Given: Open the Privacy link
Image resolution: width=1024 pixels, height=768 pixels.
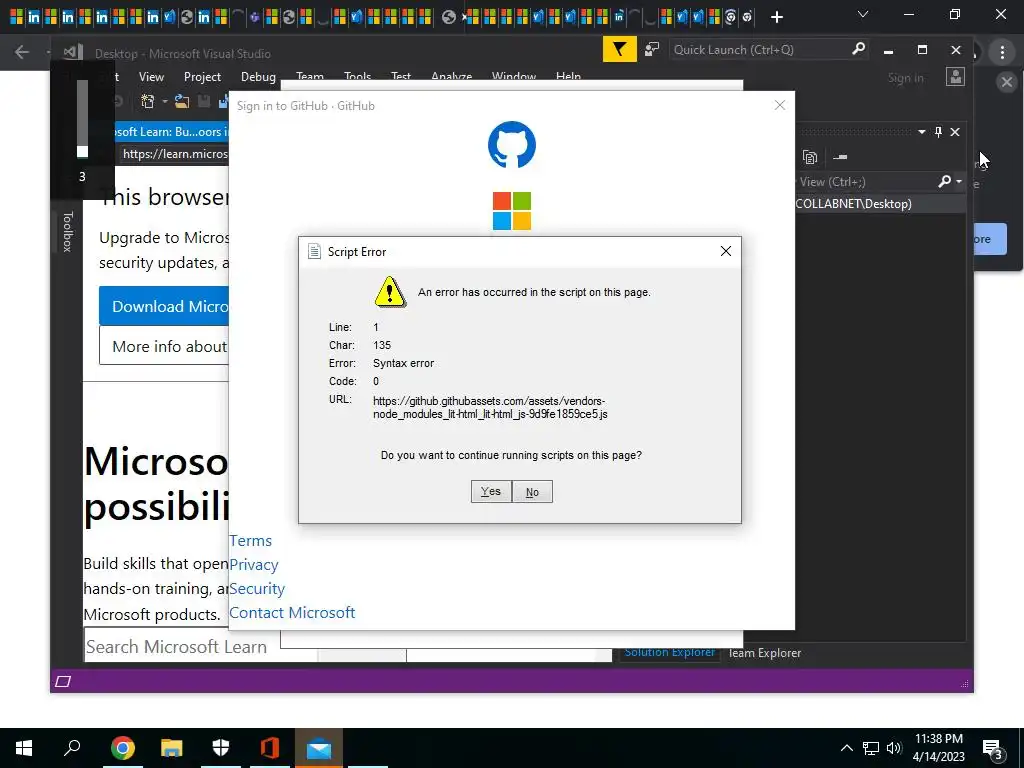Looking at the screenshot, I should [253, 564].
